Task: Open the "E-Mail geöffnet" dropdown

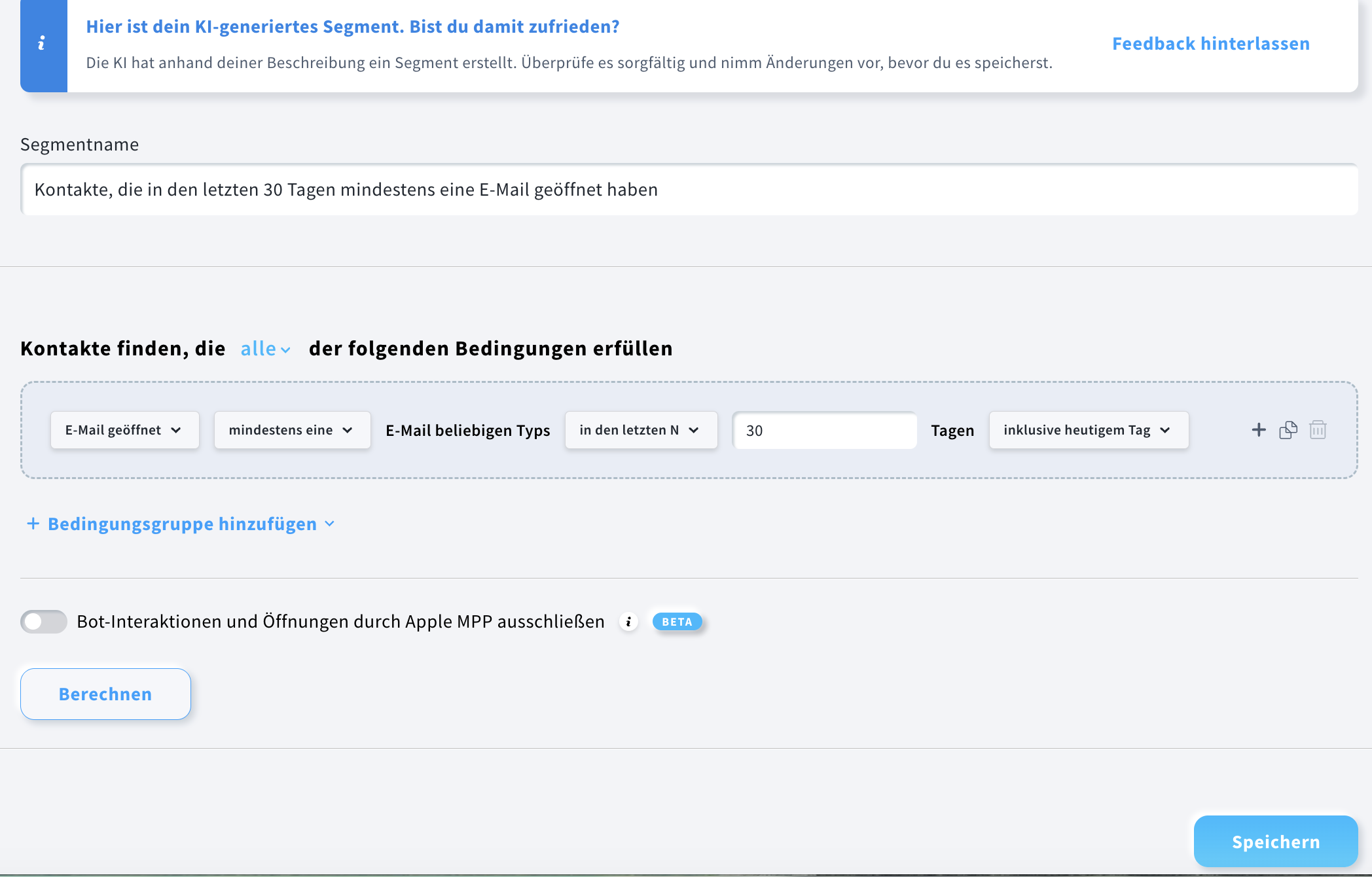Action: (124, 430)
